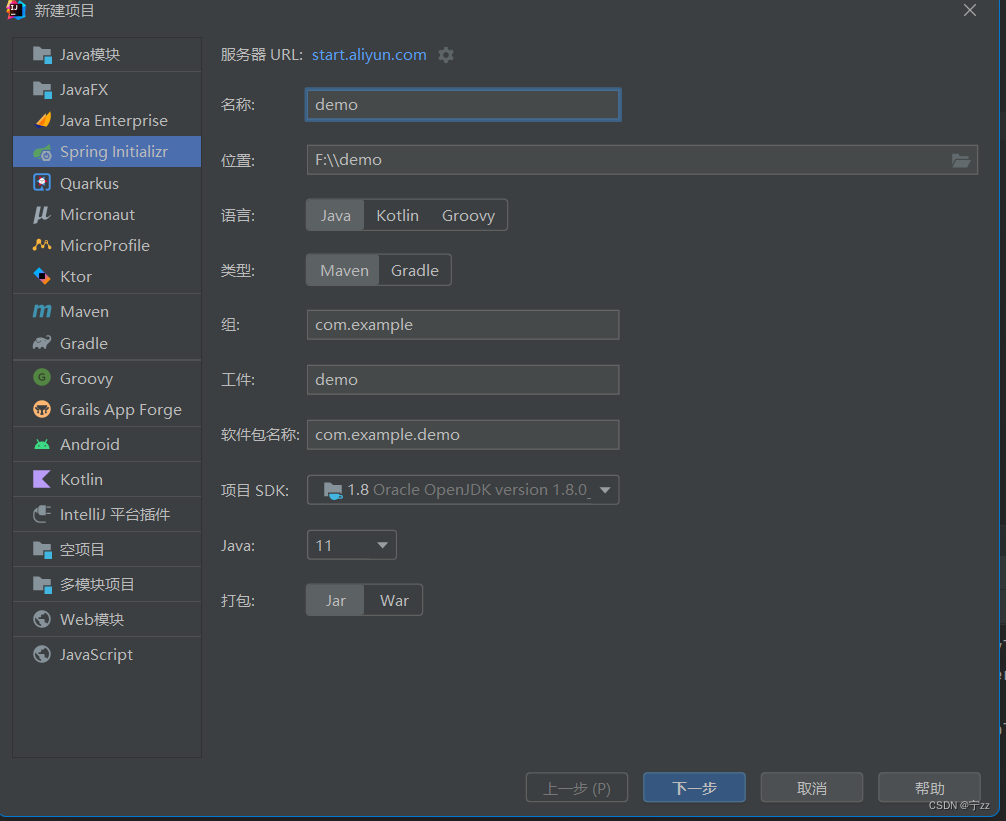Select IntelliJ 平台插件 project type
Screen dimensions: 1006x821
point(107,514)
